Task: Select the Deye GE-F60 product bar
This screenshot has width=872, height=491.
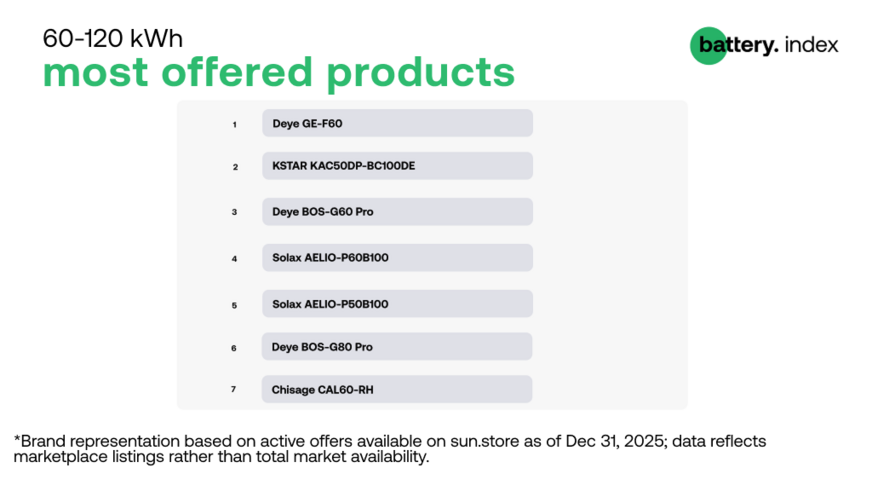Action: pos(397,124)
